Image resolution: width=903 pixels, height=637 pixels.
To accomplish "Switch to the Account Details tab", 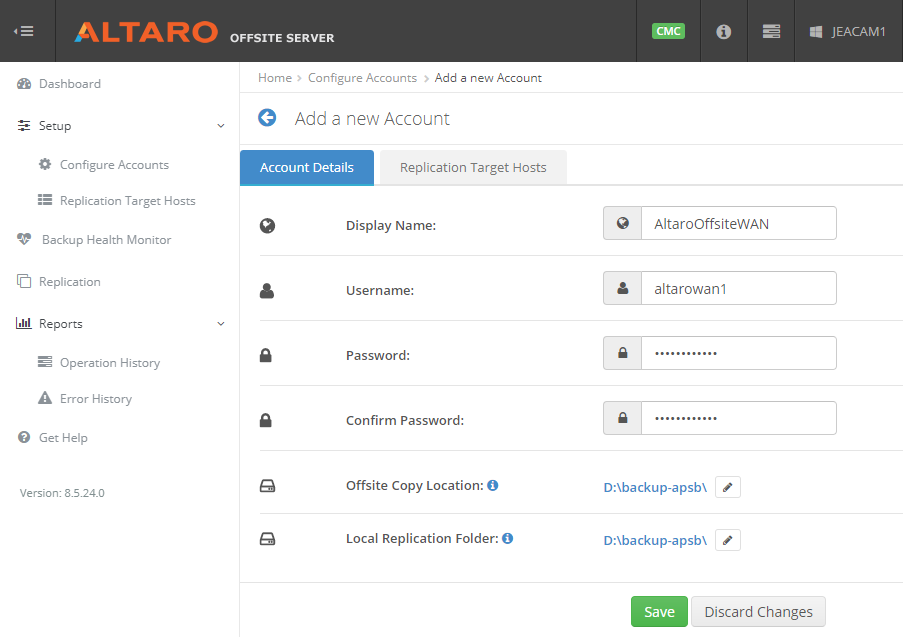I will [307, 168].
